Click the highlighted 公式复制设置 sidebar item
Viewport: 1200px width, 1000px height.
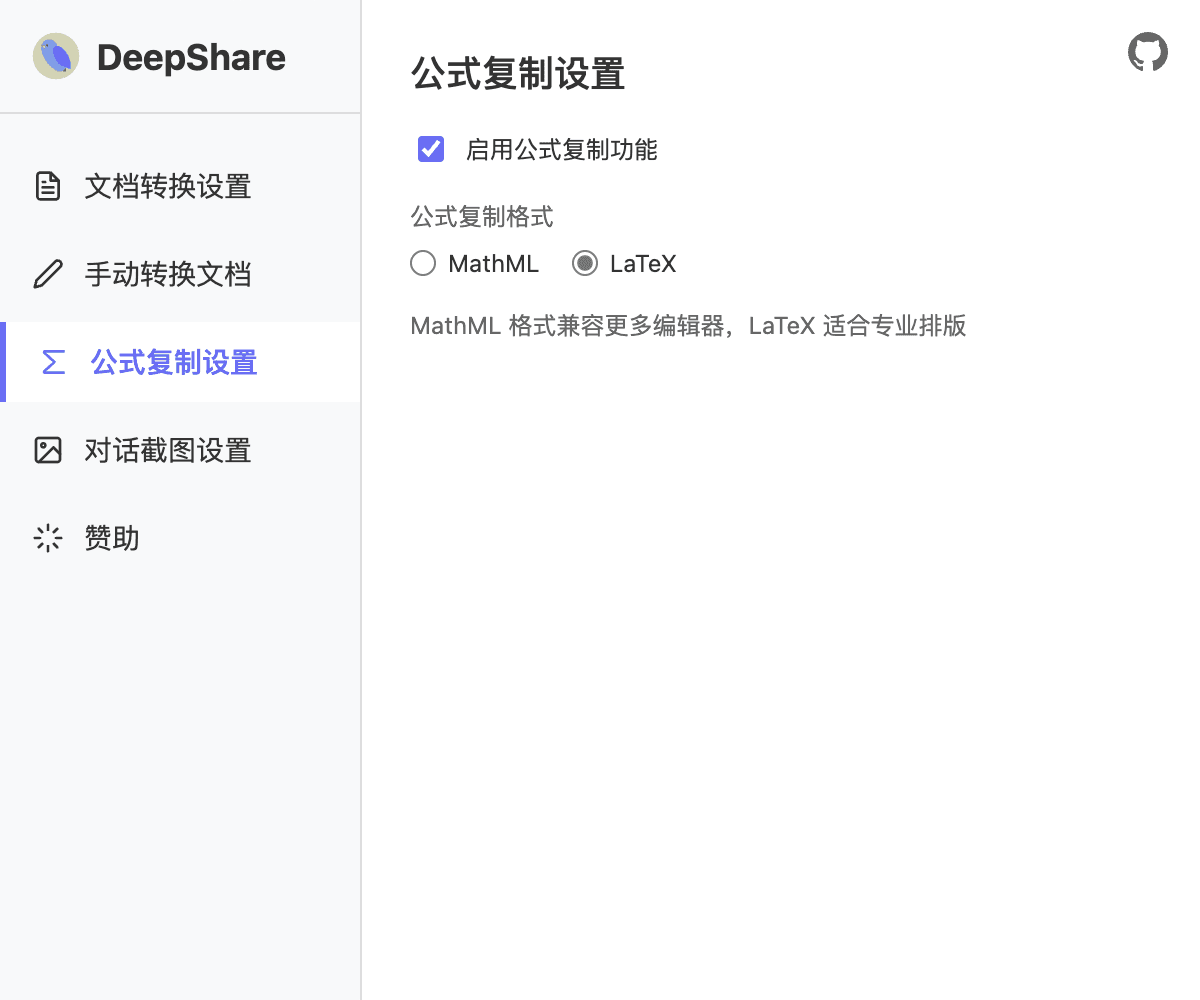click(173, 362)
